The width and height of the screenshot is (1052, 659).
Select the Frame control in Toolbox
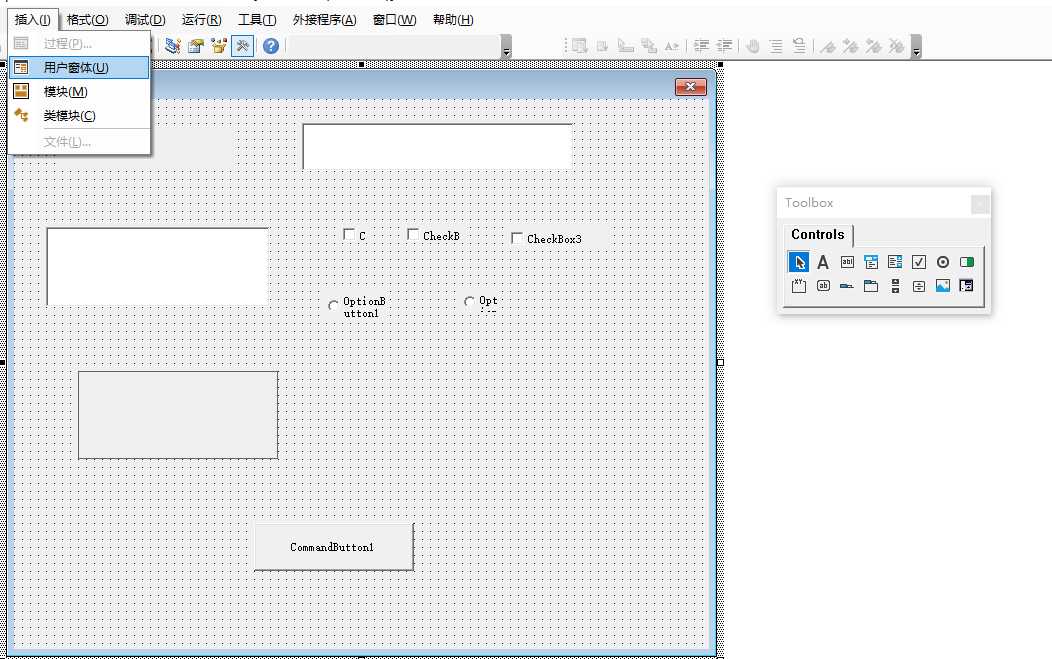(x=798, y=286)
